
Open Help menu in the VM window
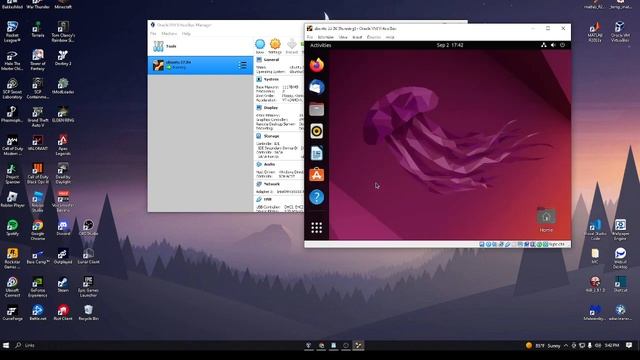tap(390, 37)
